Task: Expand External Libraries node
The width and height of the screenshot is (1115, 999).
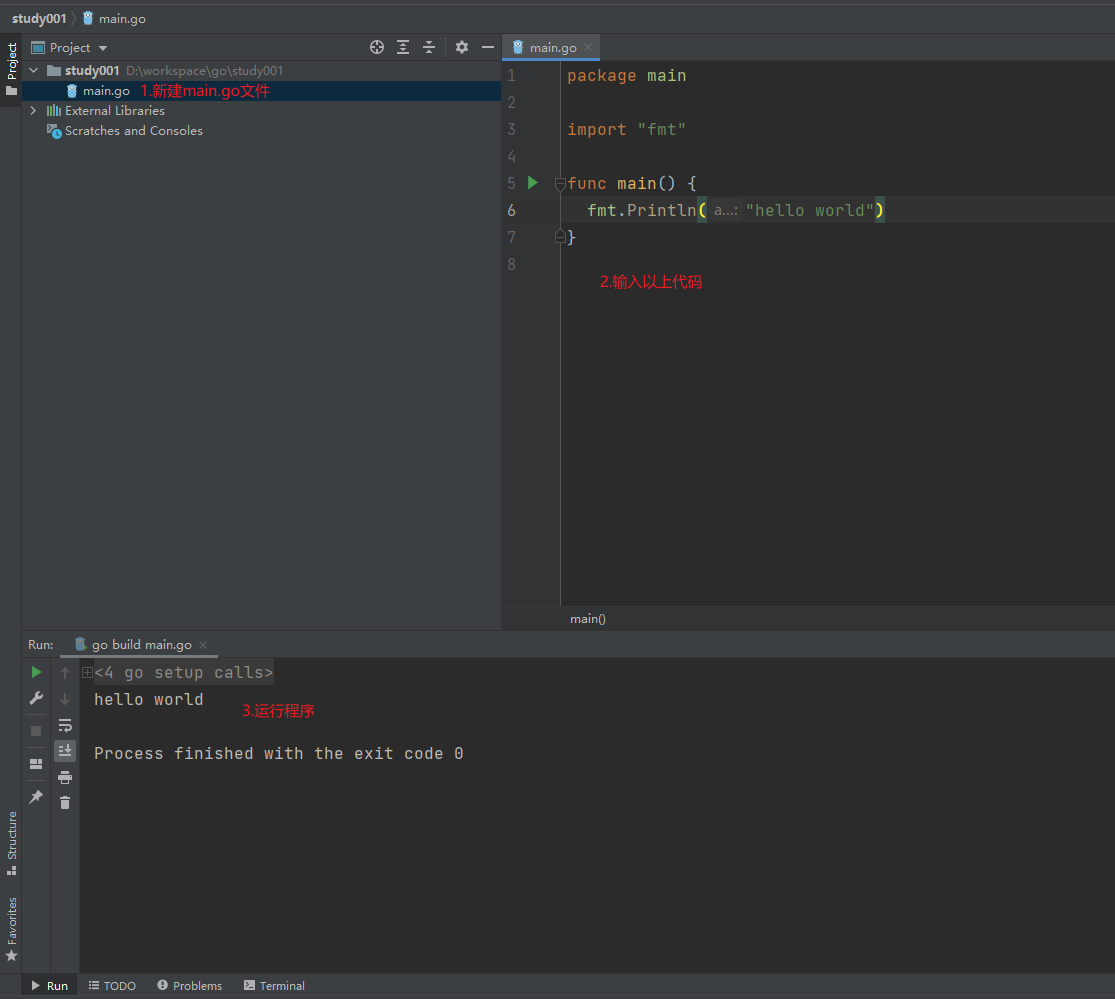Action: [33, 110]
